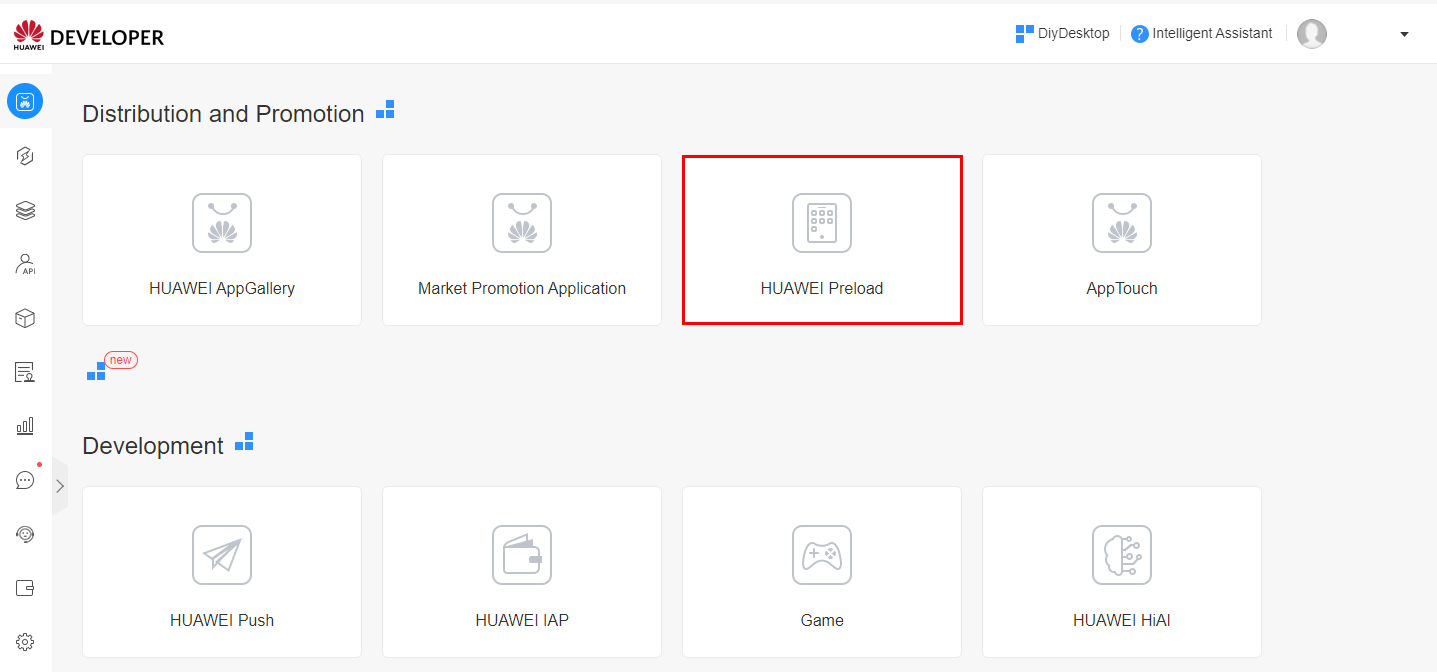Open the HUAWEI HiAI card
The image size is (1437, 672).
(x=1122, y=572)
